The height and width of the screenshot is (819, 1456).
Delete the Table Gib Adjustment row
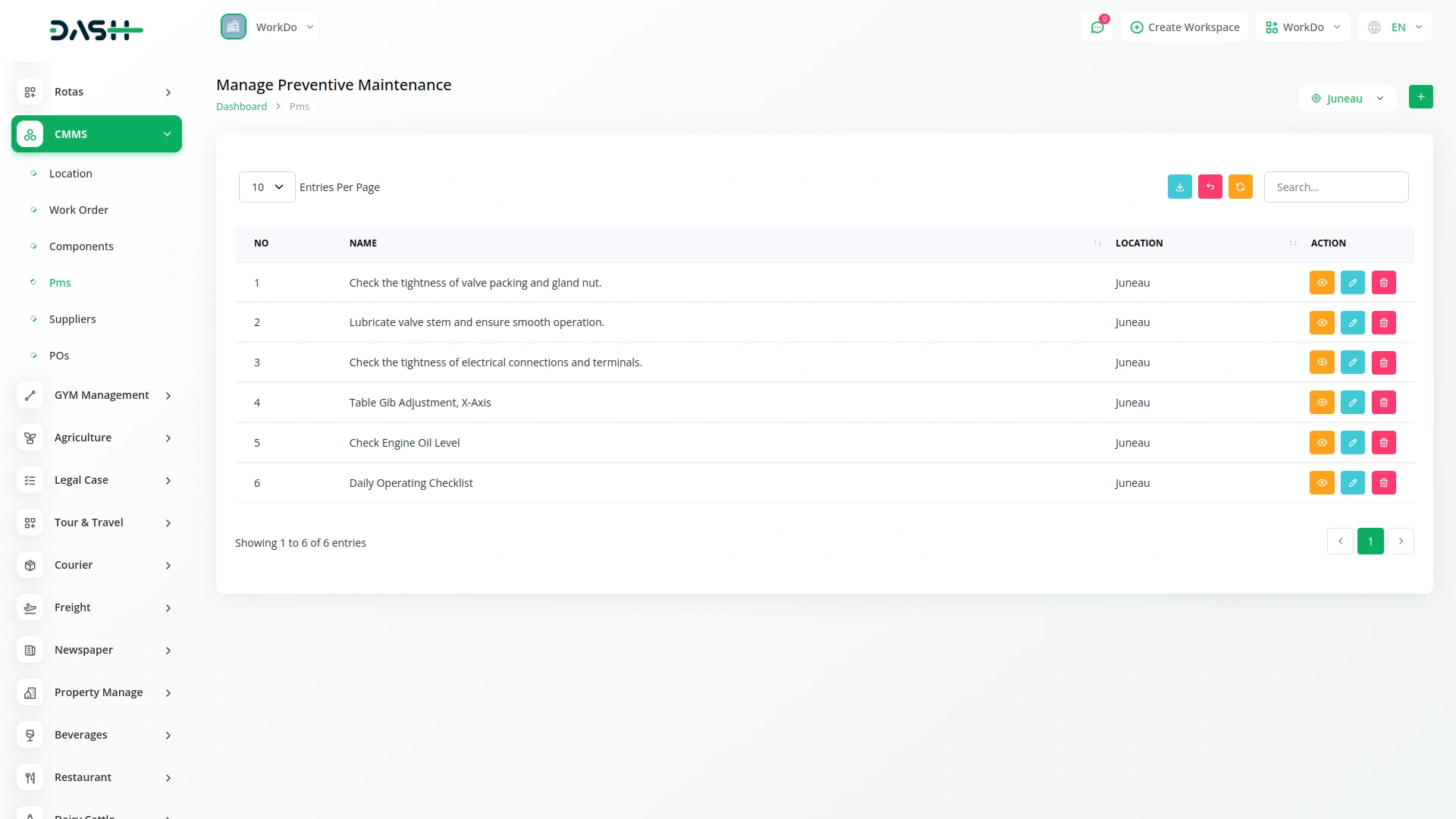(x=1383, y=403)
